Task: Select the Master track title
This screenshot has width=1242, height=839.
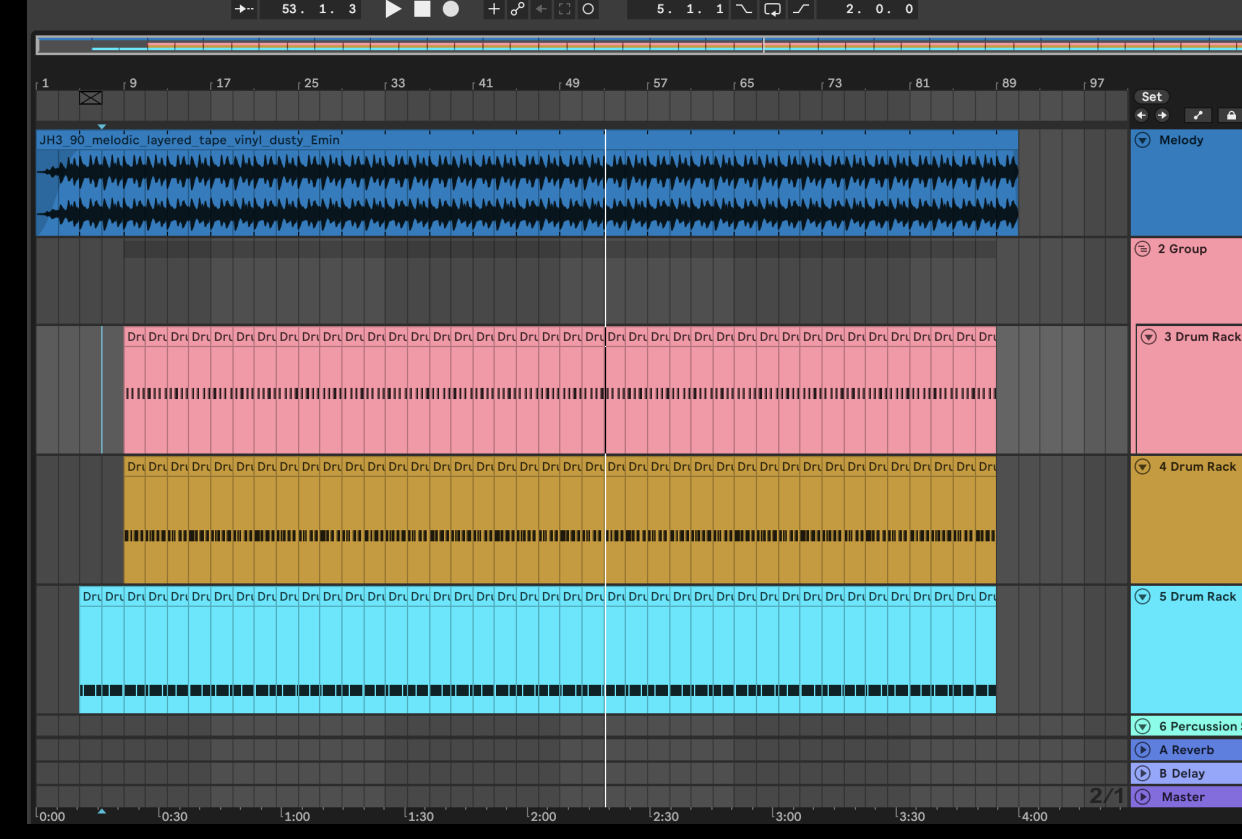Action: tap(1183, 797)
